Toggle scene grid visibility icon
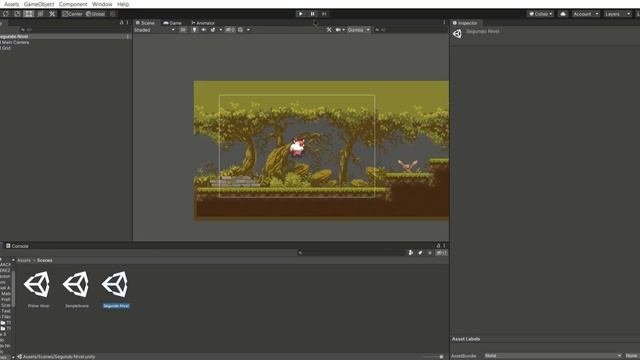The width and height of the screenshot is (640, 360). (240, 30)
